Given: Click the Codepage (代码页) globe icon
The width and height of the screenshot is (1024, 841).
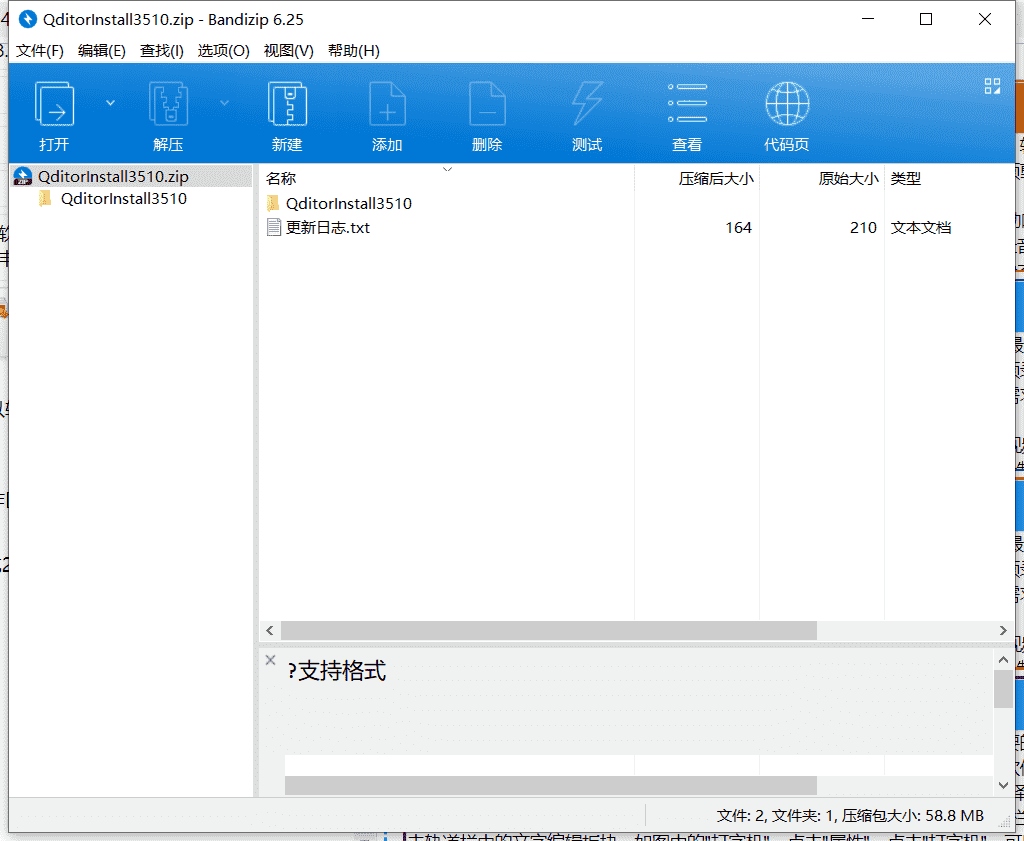Looking at the screenshot, I should coord(787,104).
